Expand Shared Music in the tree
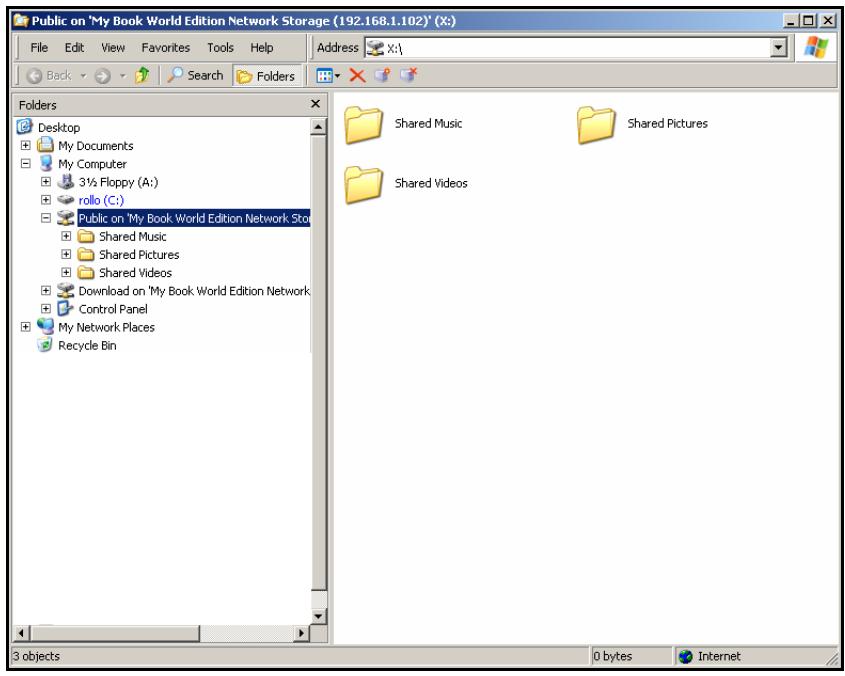The image size is (845, 676). 66,236
